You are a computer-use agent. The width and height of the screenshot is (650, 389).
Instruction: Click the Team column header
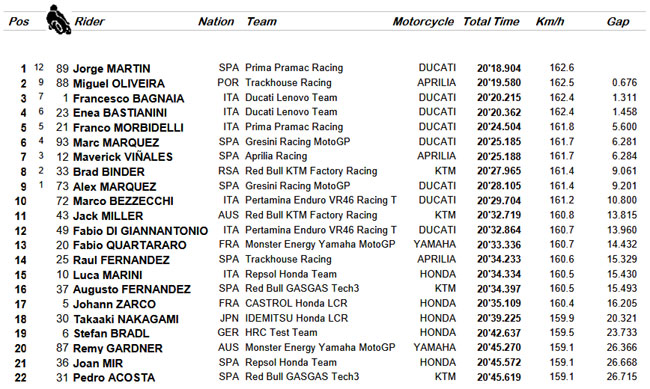click(262, 22)
